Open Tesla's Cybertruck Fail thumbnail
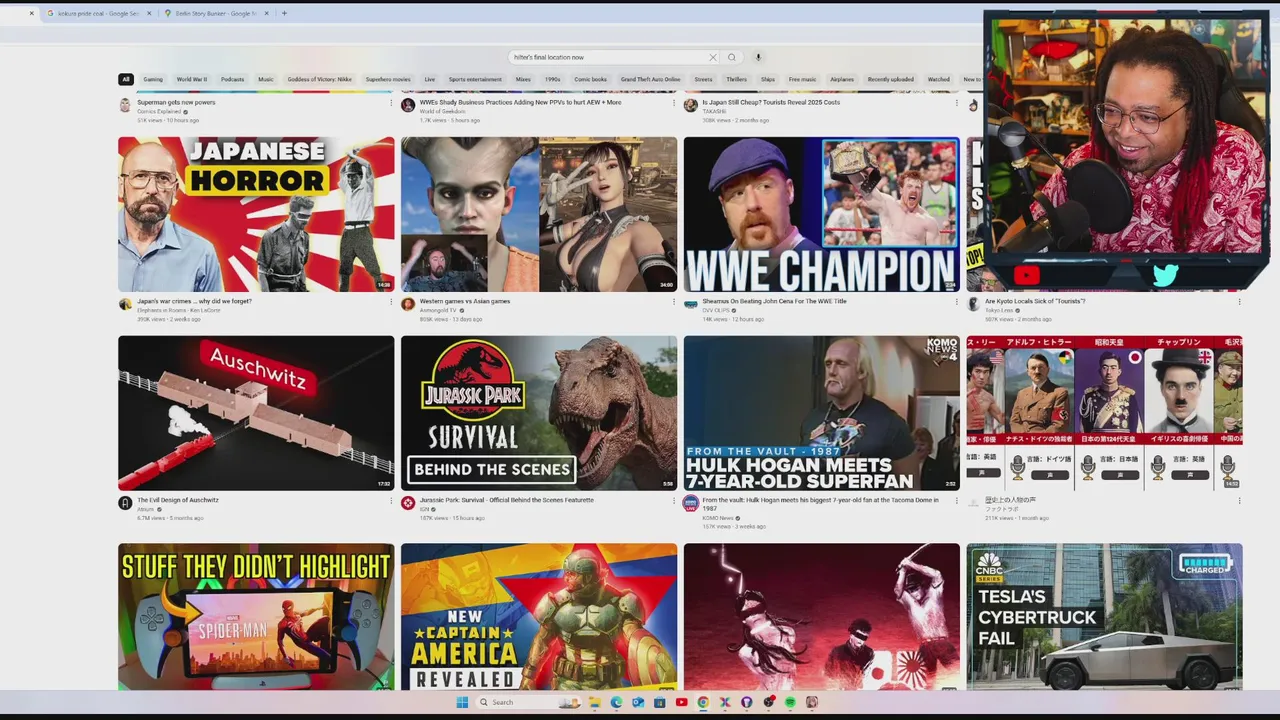The height and width of the screenshot is (720, 1280). pyautogui.click(x=1104, y=617)
